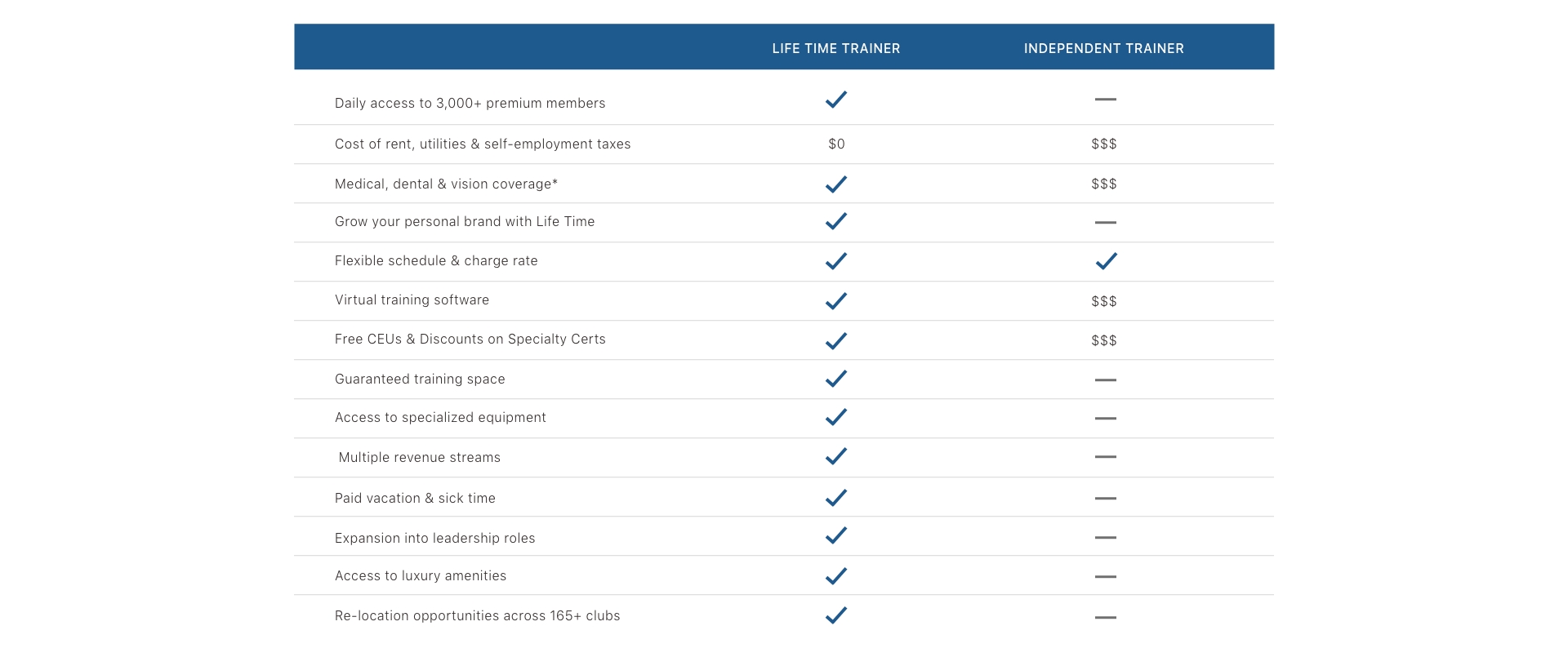Click the Independent Trainer column header
Screen dimensions: 1568x657
1103,49
